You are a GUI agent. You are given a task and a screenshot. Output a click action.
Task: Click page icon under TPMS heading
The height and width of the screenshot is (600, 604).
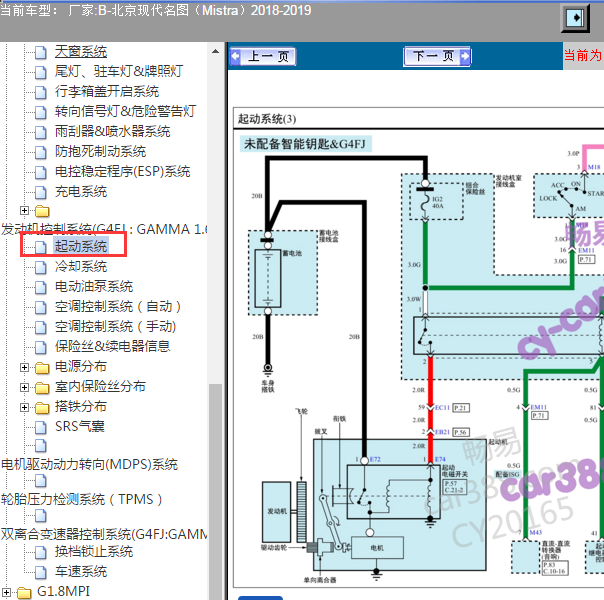[x=41, y=515]
